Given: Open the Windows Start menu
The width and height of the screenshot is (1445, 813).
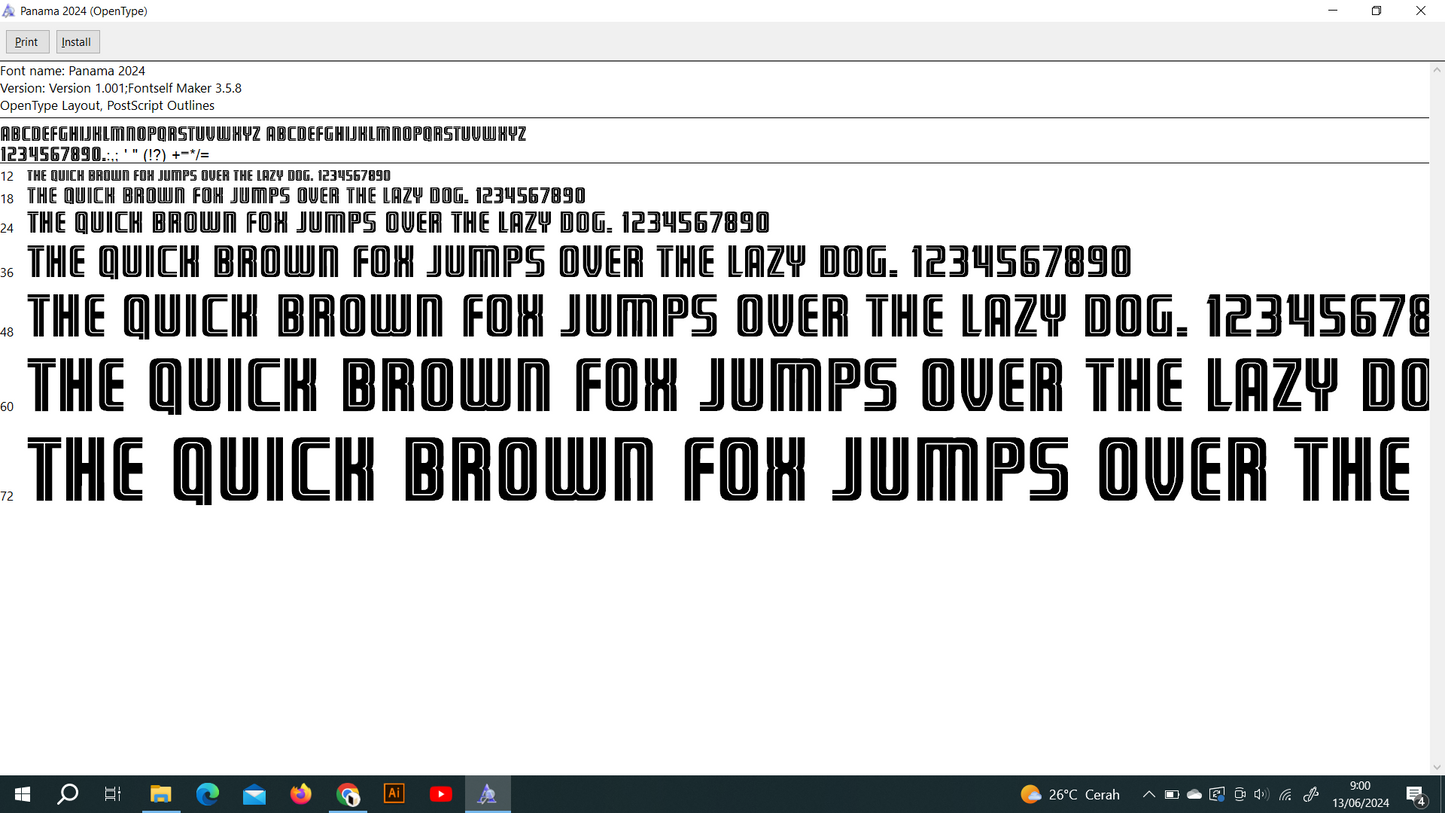Looking at the screenshot, I should (x=22, y=794).
